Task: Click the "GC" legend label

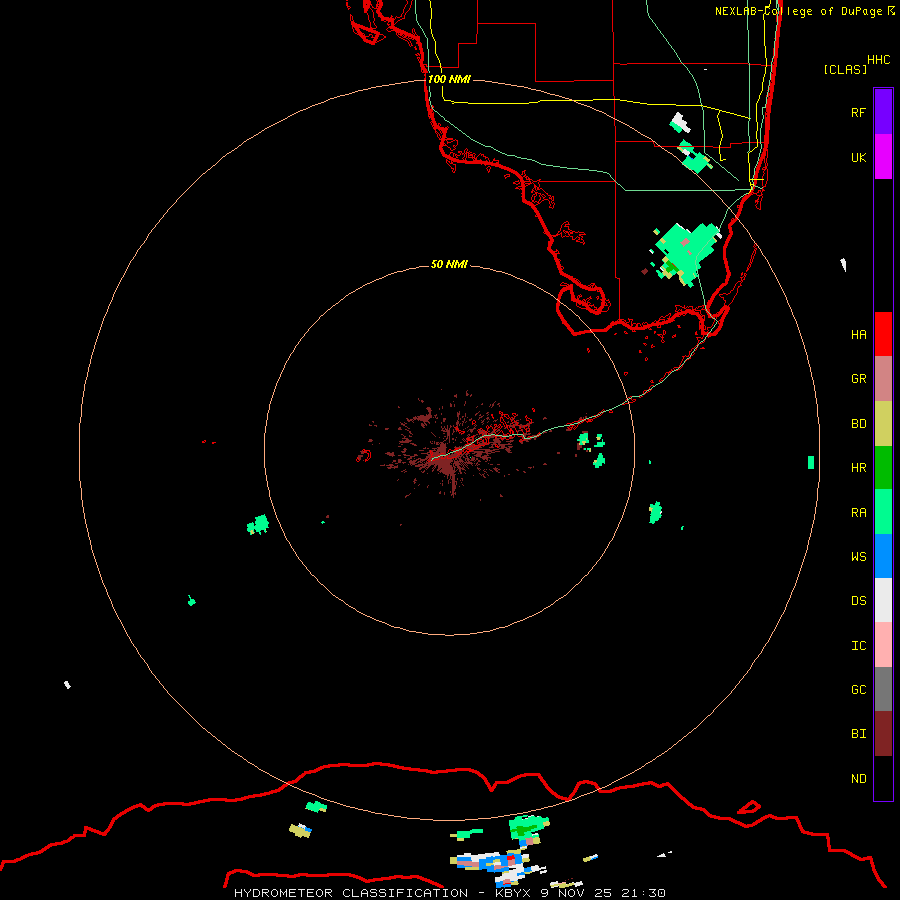Action: pos(858,689)
